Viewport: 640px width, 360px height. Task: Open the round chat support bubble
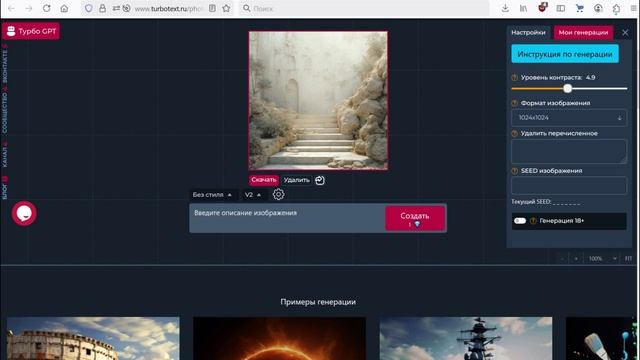24,213
